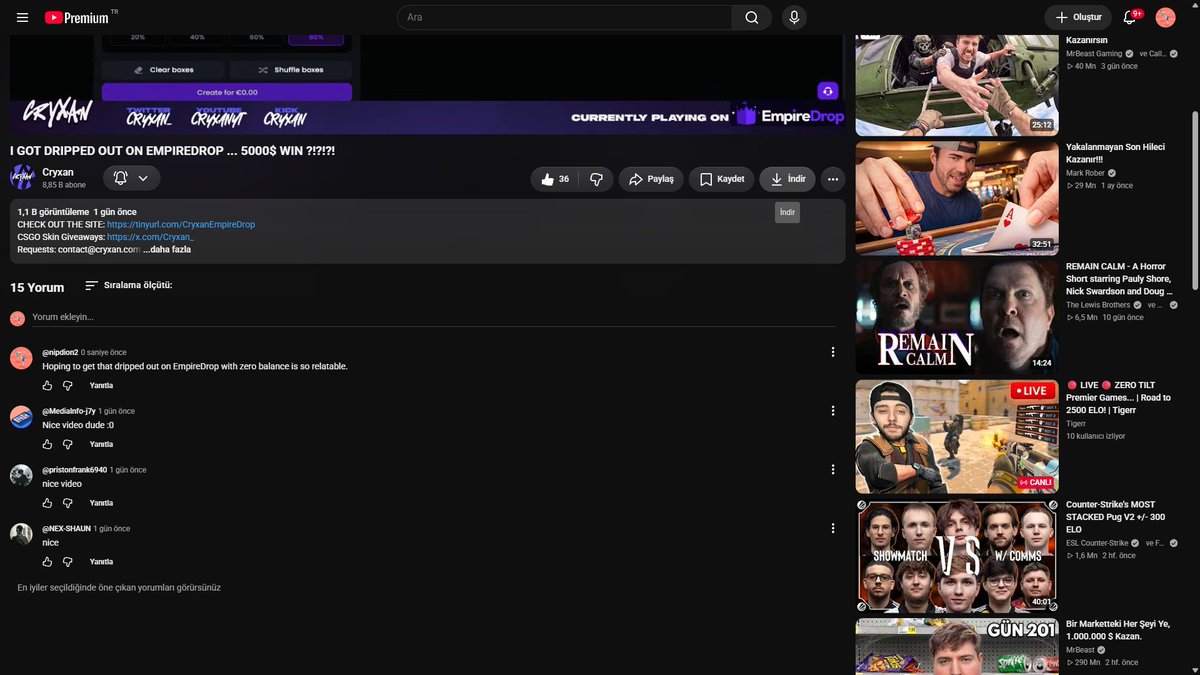The height and width of the screenshot is (675, 1200).
Task: Open options menu for @NEX-SHAUN comment
Action: click(x=833, y=528)
